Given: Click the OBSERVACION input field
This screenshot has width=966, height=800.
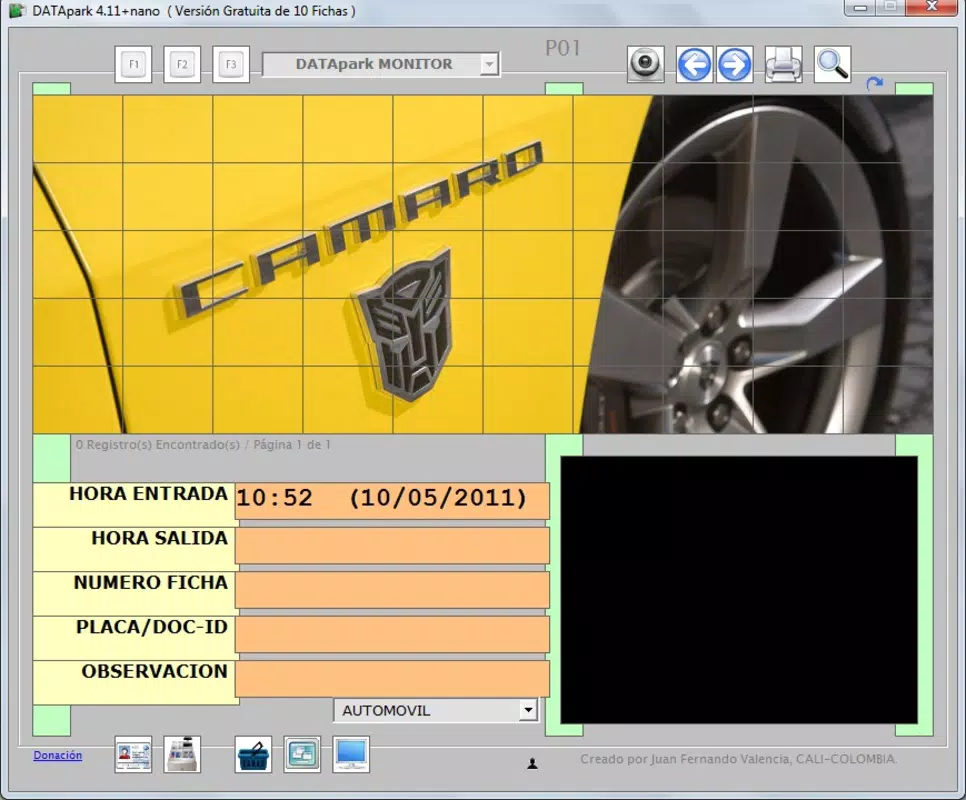Looking at the screenshot, I should pos(392,679).
